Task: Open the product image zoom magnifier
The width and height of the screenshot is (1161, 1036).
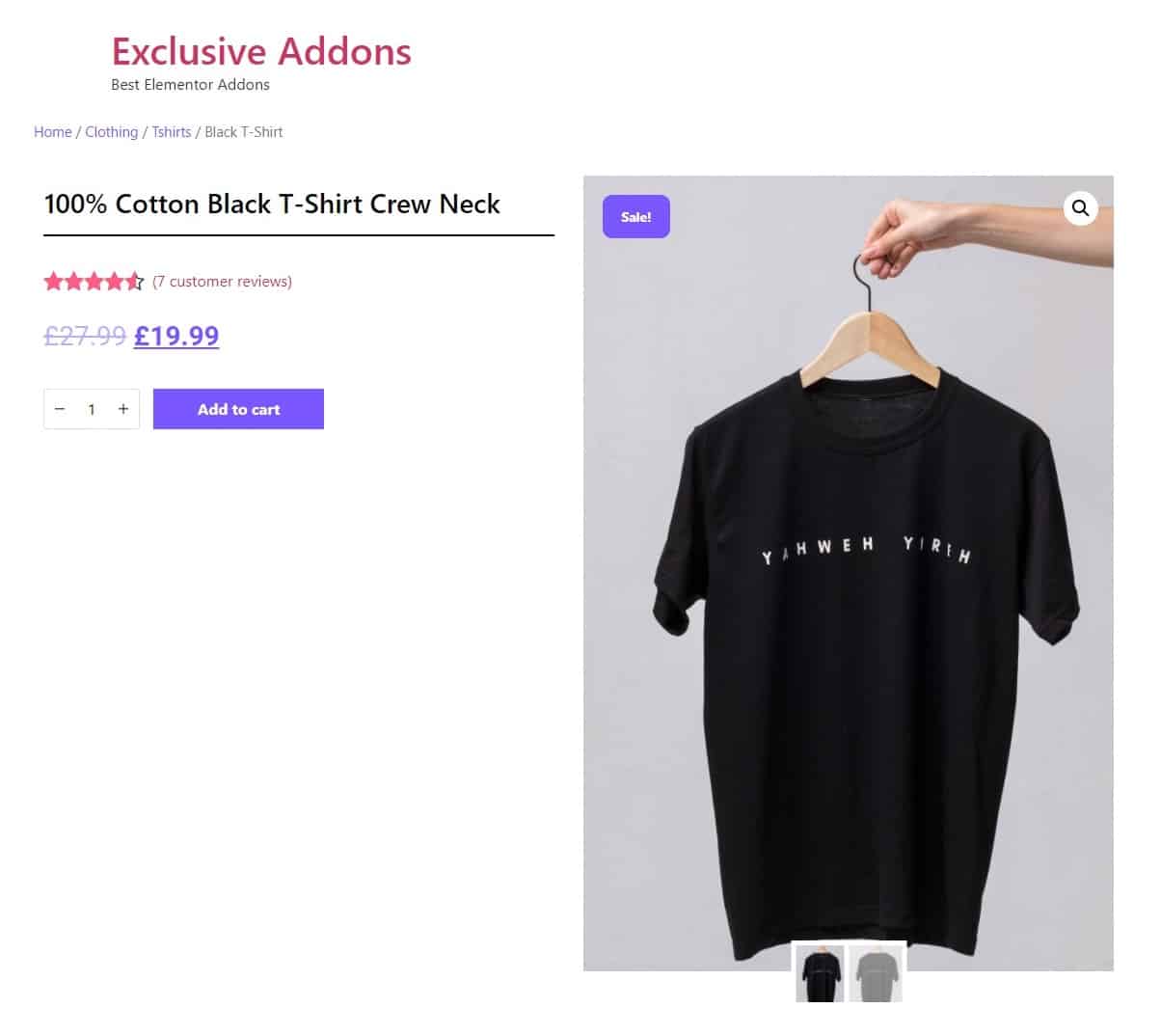Action: tap(1080, 207)
